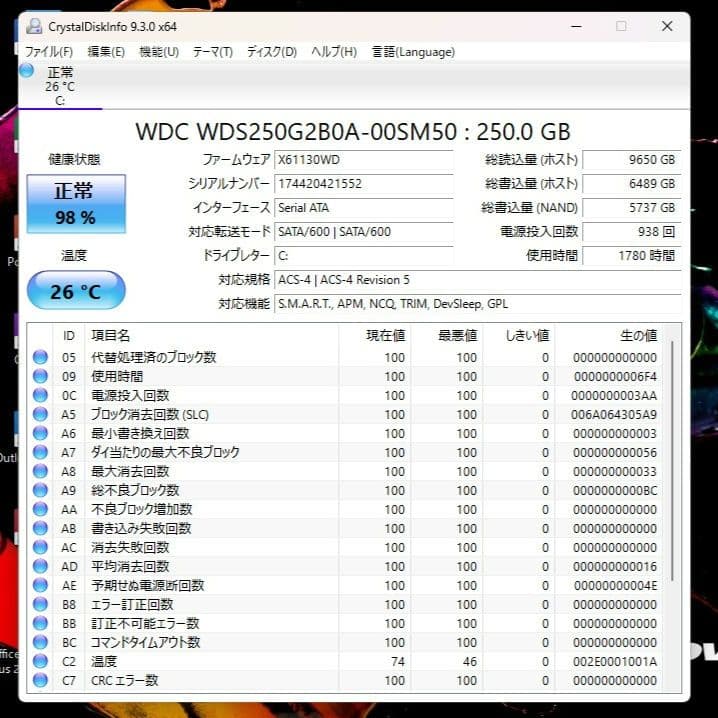Click the status orb for row BB
This screenshot has width=718, height=718.
tap(40, 623)
